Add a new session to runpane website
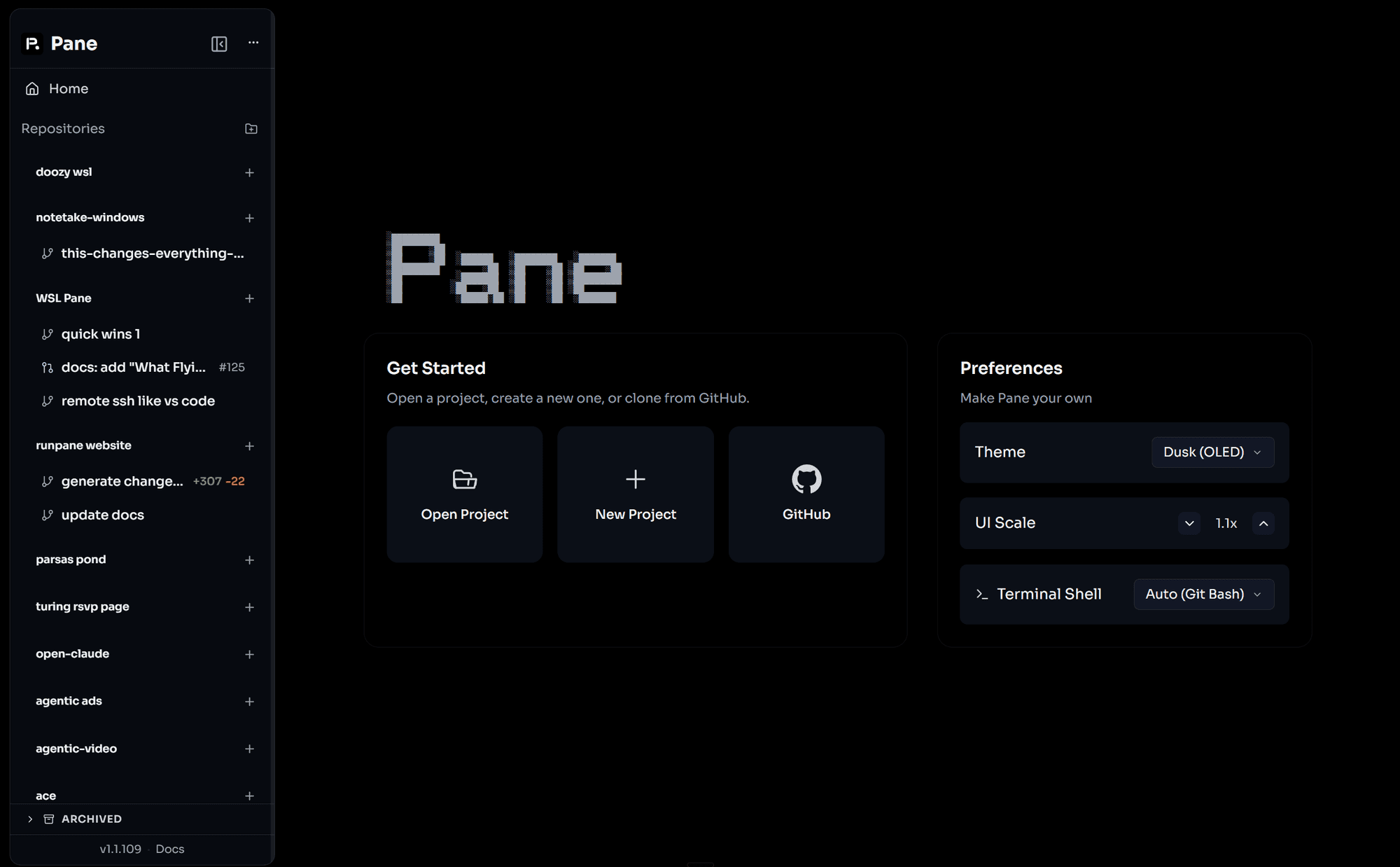1400x867 pixels. [249, 445]
